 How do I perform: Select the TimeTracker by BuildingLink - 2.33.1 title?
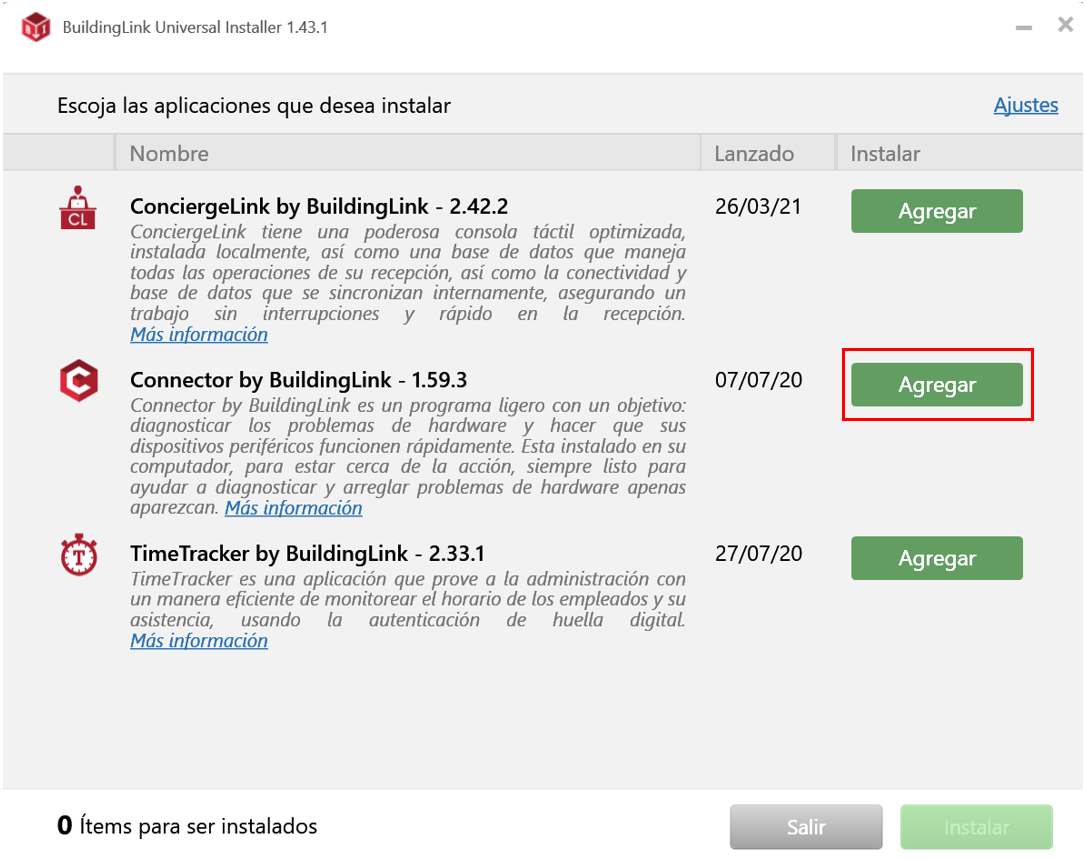[308, 554]
